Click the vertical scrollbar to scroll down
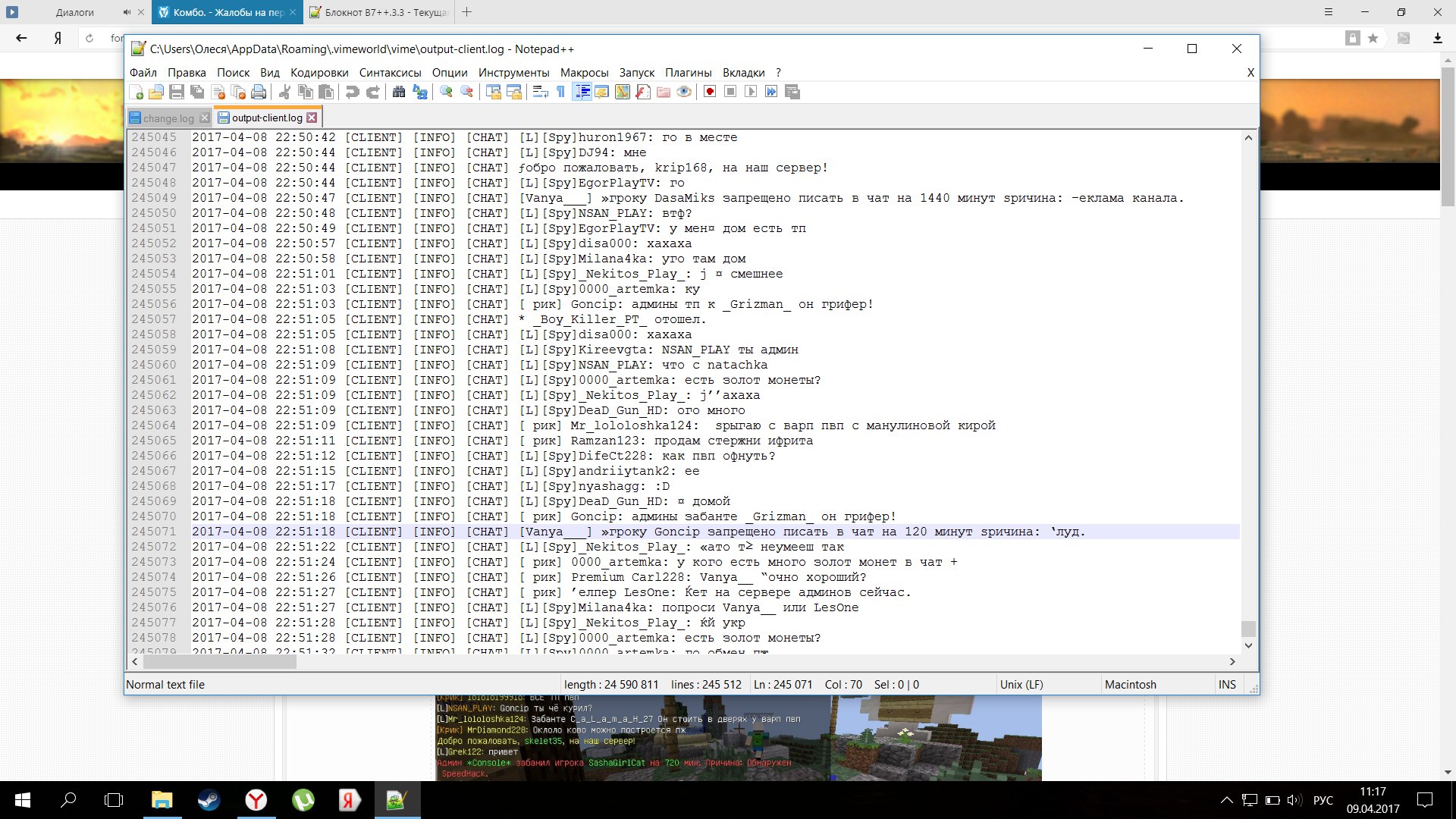Screen dimensions: 1456x819 tap(1247, 636)
